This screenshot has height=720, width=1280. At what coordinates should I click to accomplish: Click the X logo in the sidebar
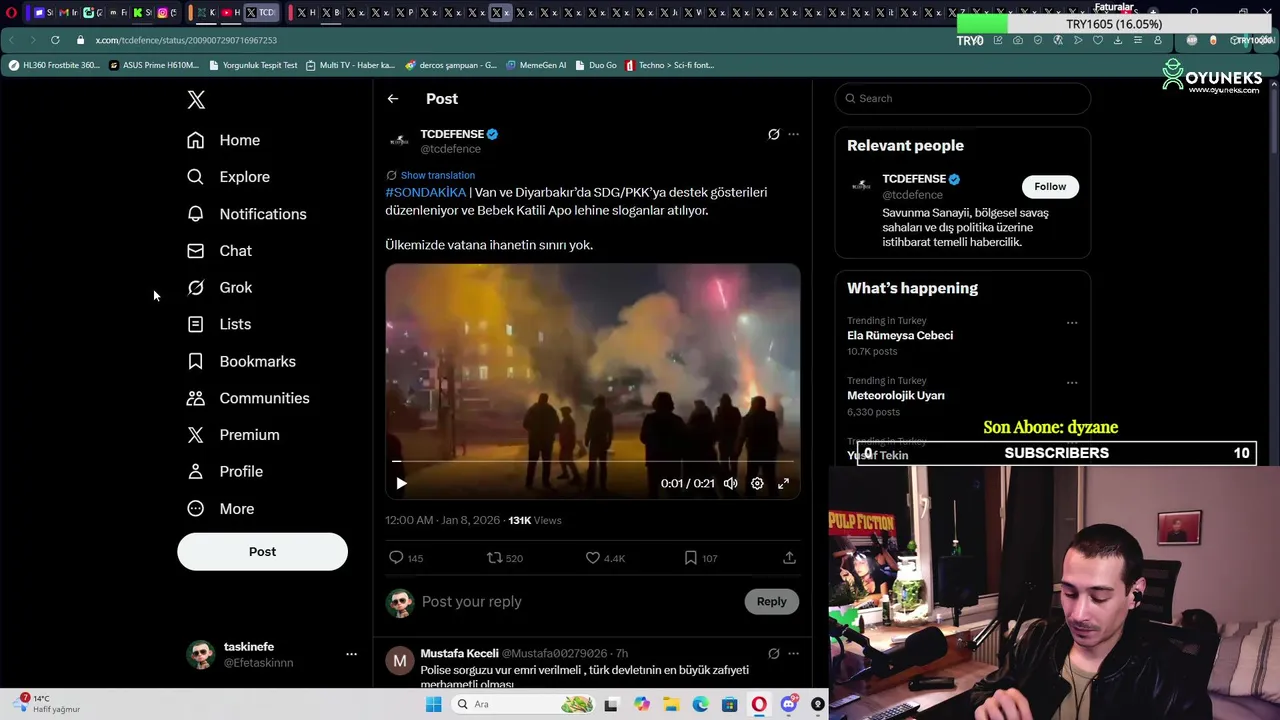point(196,99)
